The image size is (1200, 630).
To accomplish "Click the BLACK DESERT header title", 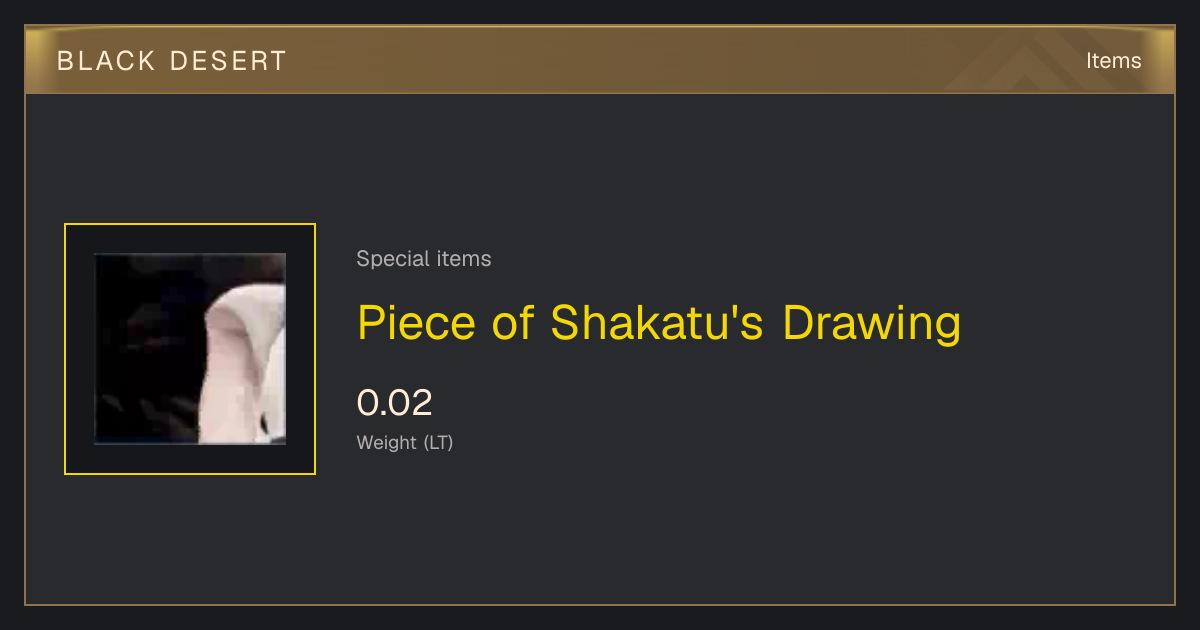I will coord(172,61).
